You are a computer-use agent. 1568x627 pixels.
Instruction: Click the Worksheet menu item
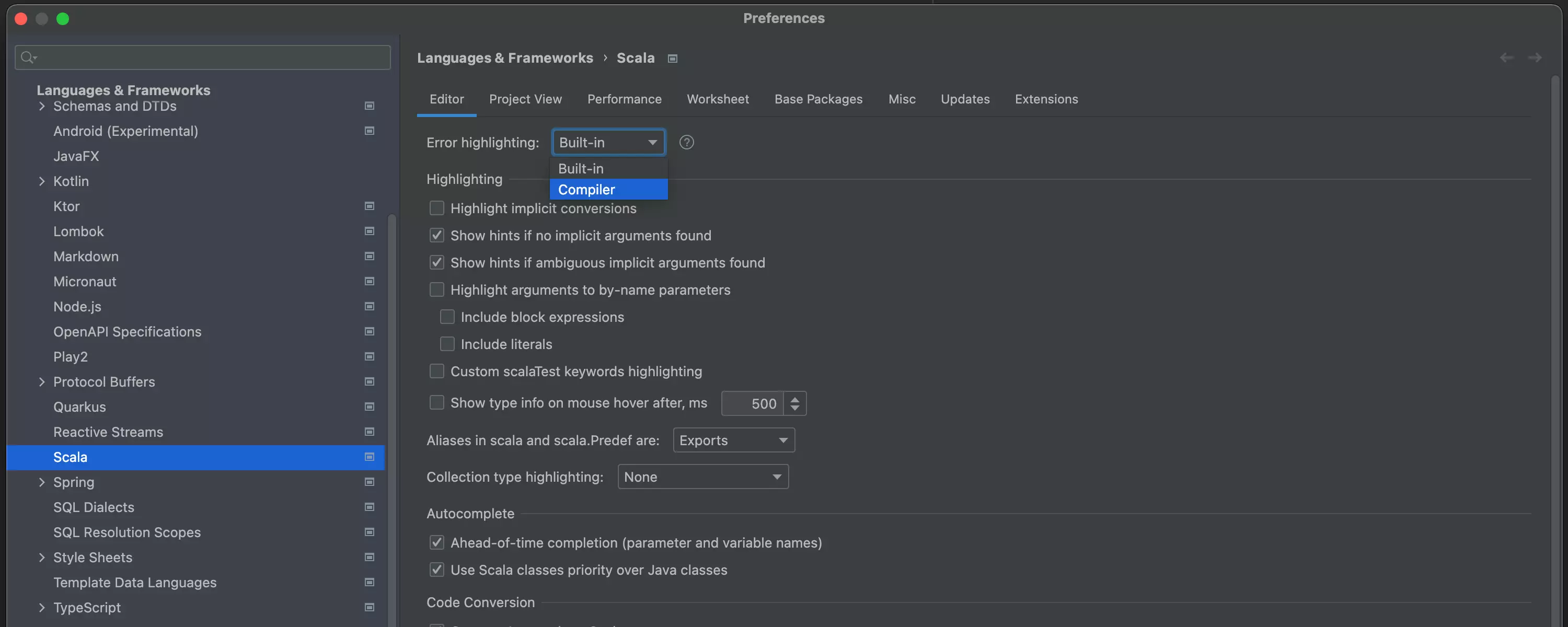point(718,99)
